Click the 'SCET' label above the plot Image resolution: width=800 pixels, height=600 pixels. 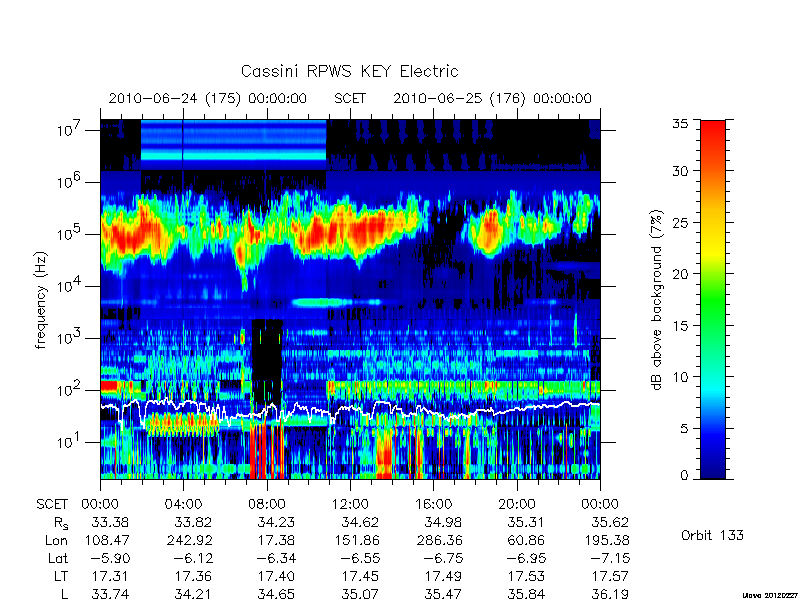tap(350, 98)
